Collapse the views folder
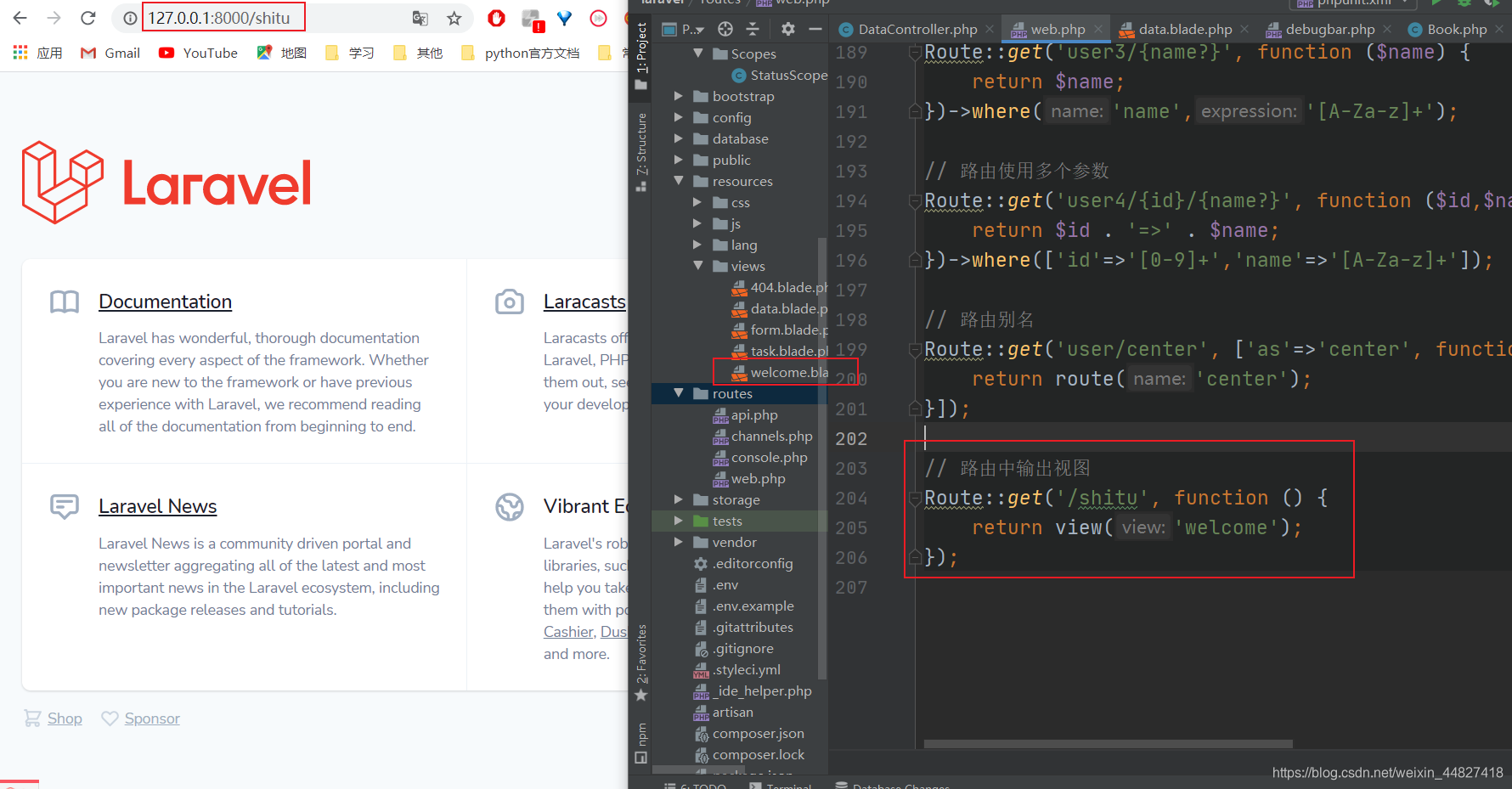Screen dimensions: 1512x789 (697, 266)
